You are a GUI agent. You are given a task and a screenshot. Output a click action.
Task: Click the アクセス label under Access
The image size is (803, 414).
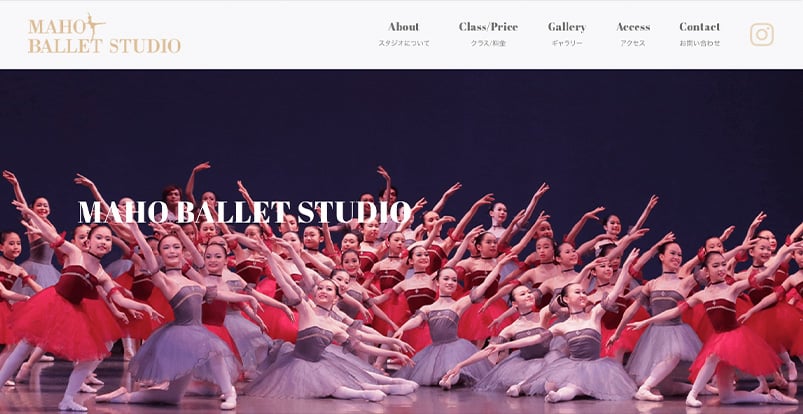pyautogui.click(x=633, y=44)
